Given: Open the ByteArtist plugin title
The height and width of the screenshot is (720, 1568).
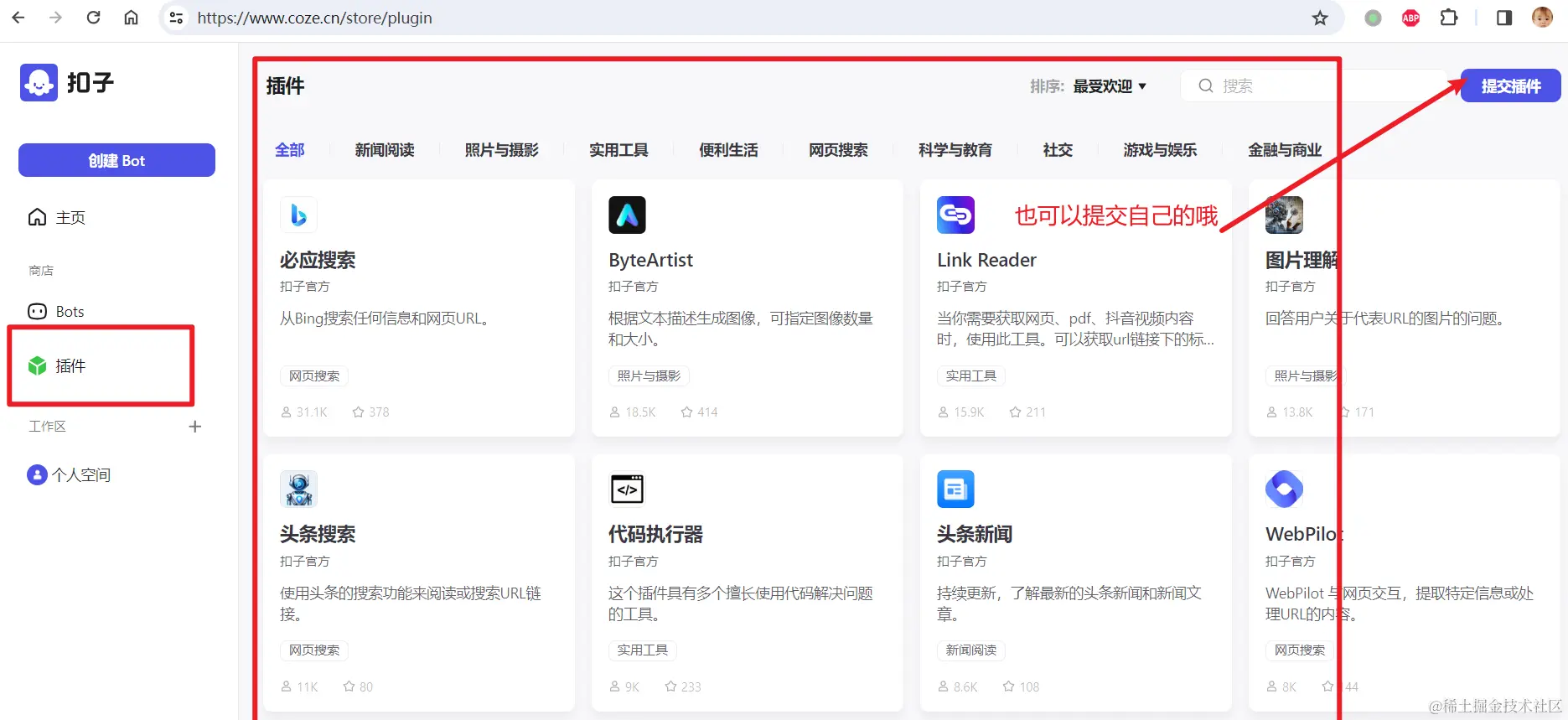Looking at the screenshot, I should (650, 260).
